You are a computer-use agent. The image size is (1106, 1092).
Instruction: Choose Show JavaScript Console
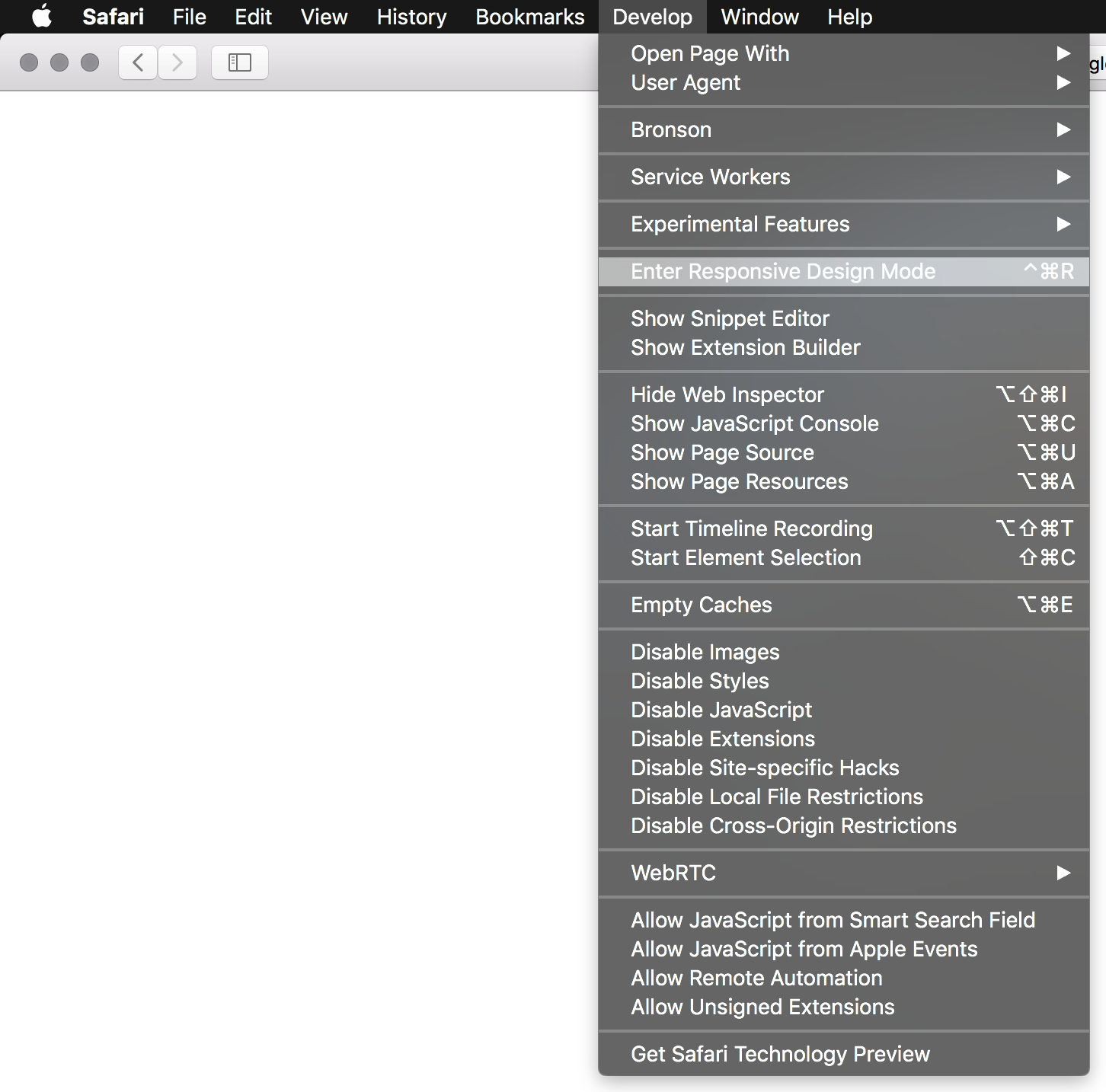pos(844,423)
